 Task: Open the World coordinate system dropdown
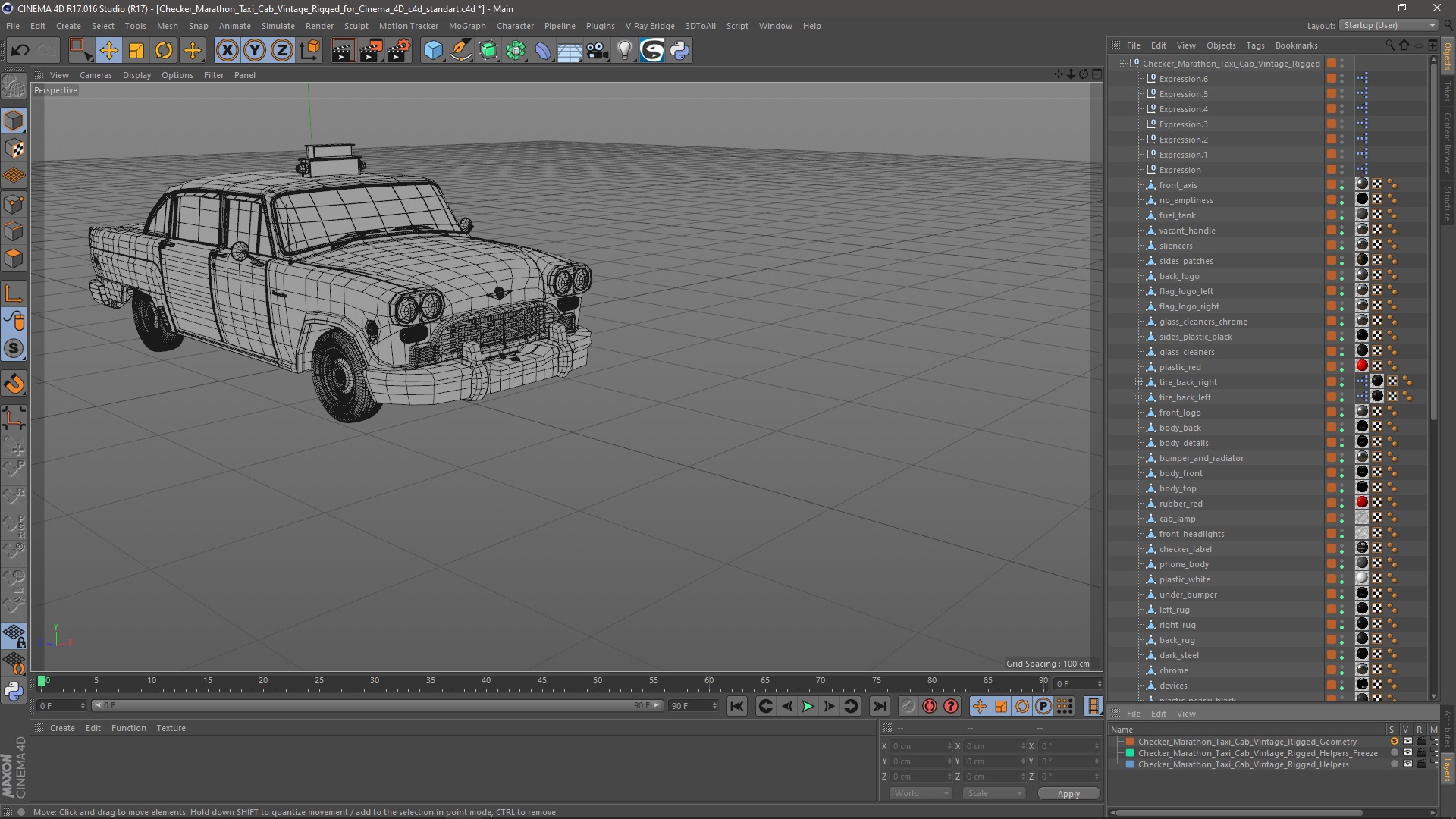pyautogui.click(x=921, y=793)
